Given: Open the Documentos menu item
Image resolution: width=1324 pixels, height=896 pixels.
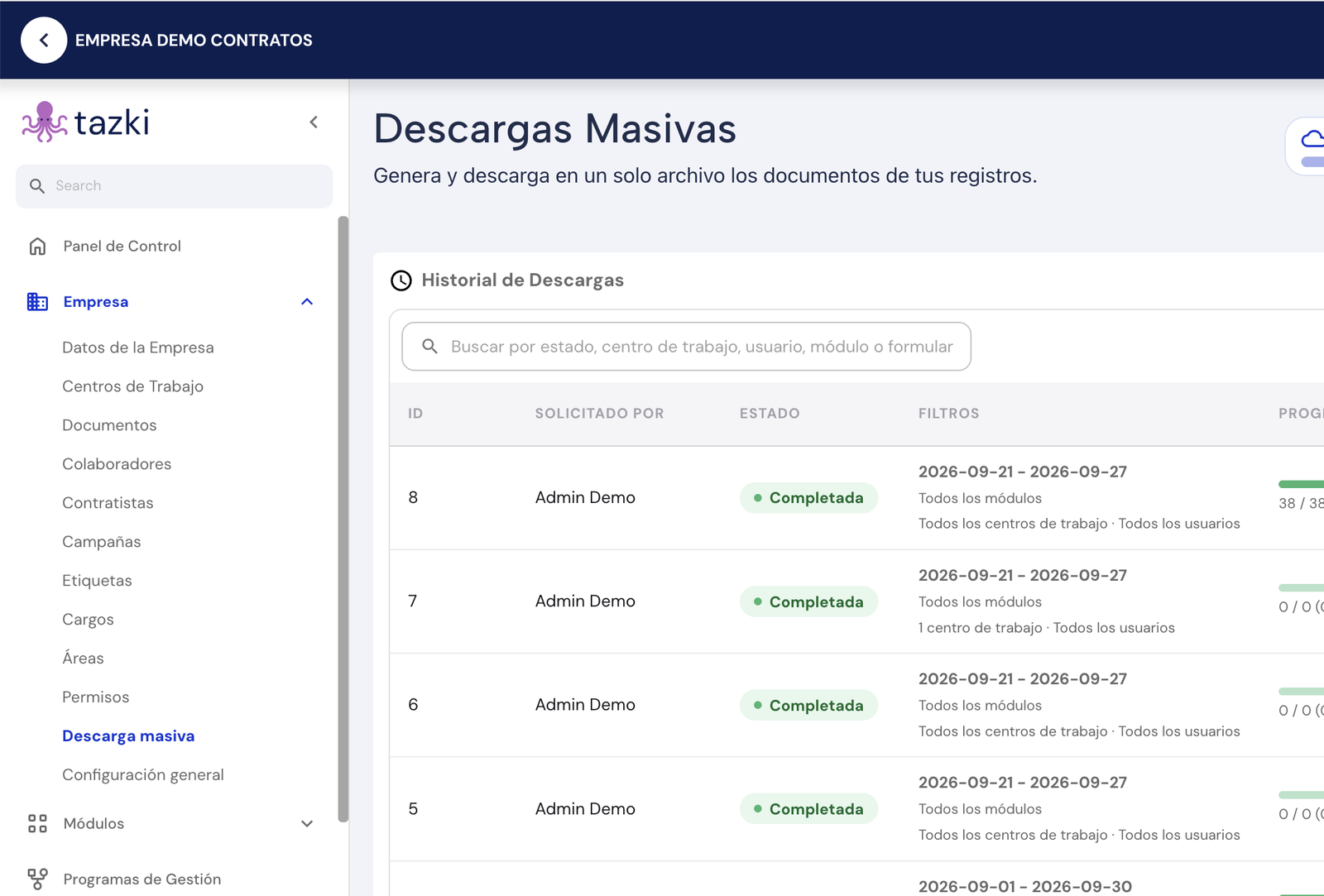Looking at the screenshot, I should [109, 425].
